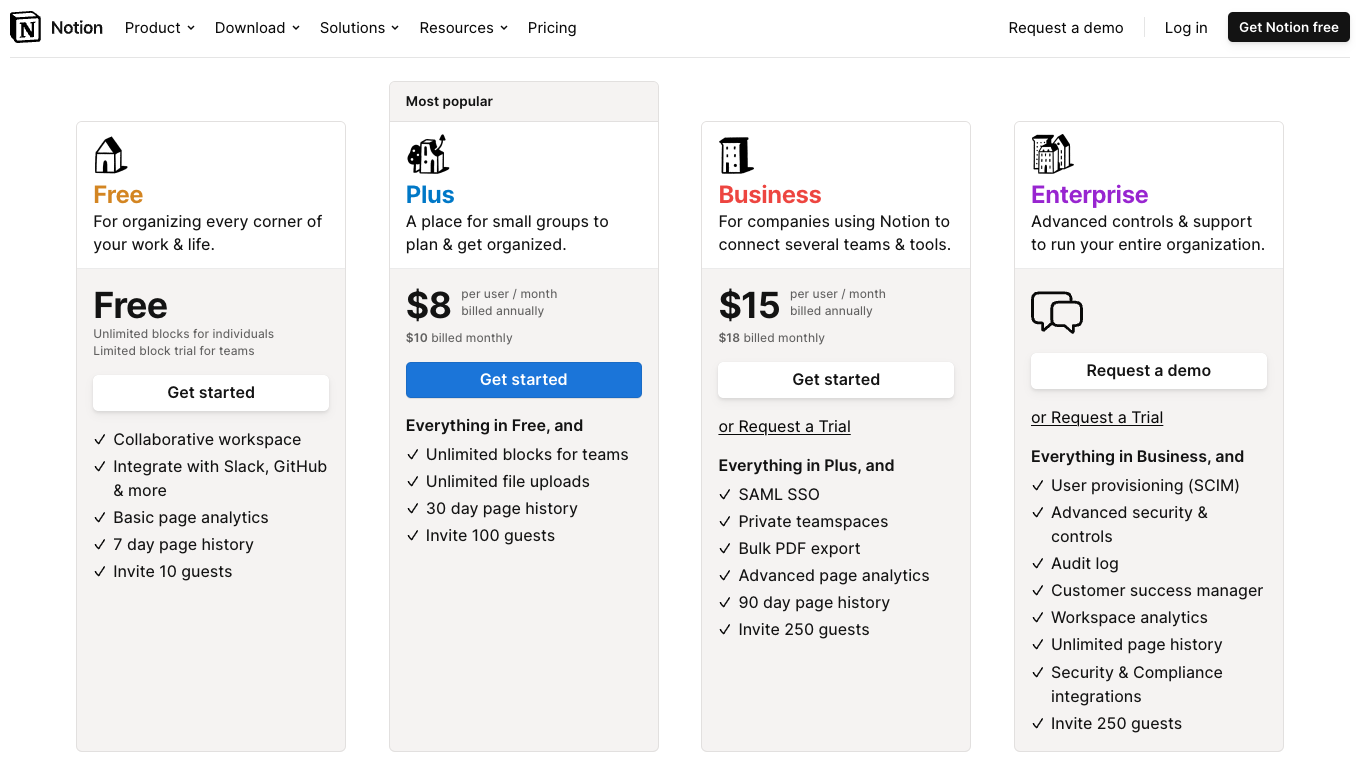Click 'Basic page analytics' feature
The height and width of the screenshot is (767, 1356).
tap(191, 518)
